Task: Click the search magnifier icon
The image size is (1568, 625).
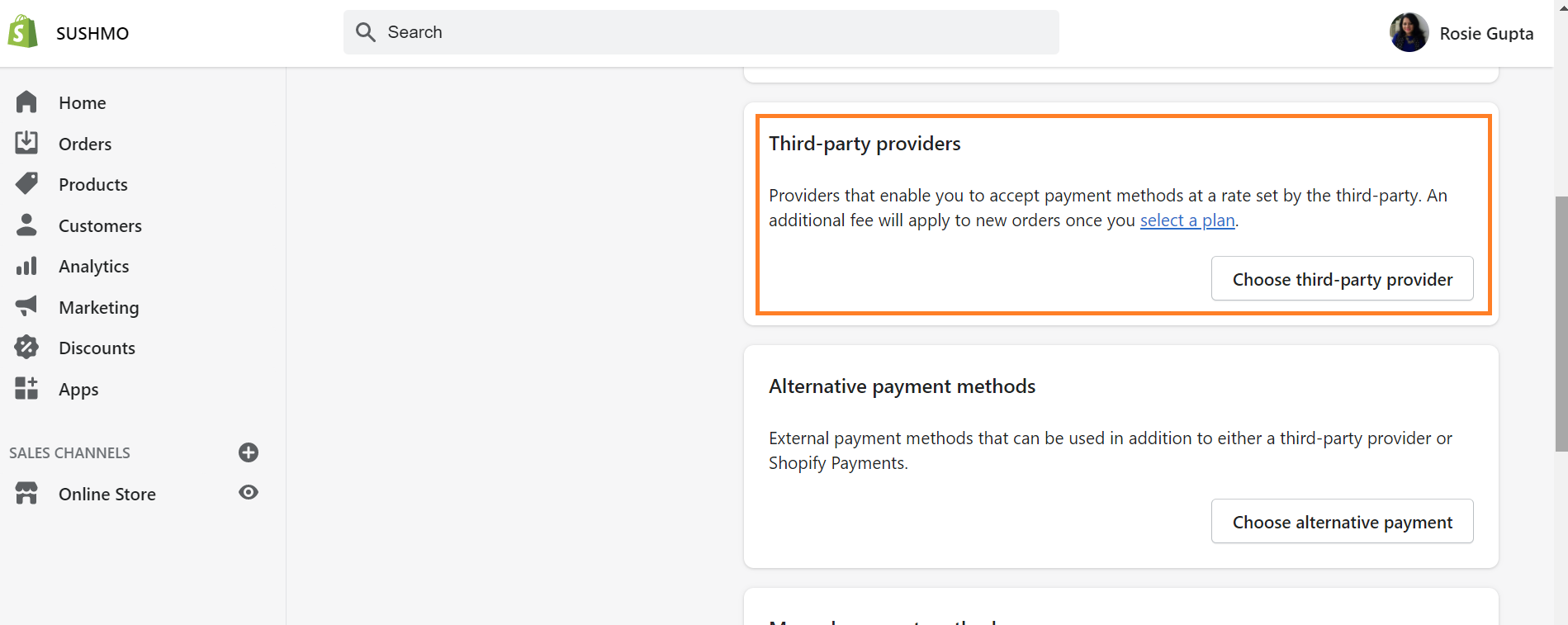Action: click(366, 31)
